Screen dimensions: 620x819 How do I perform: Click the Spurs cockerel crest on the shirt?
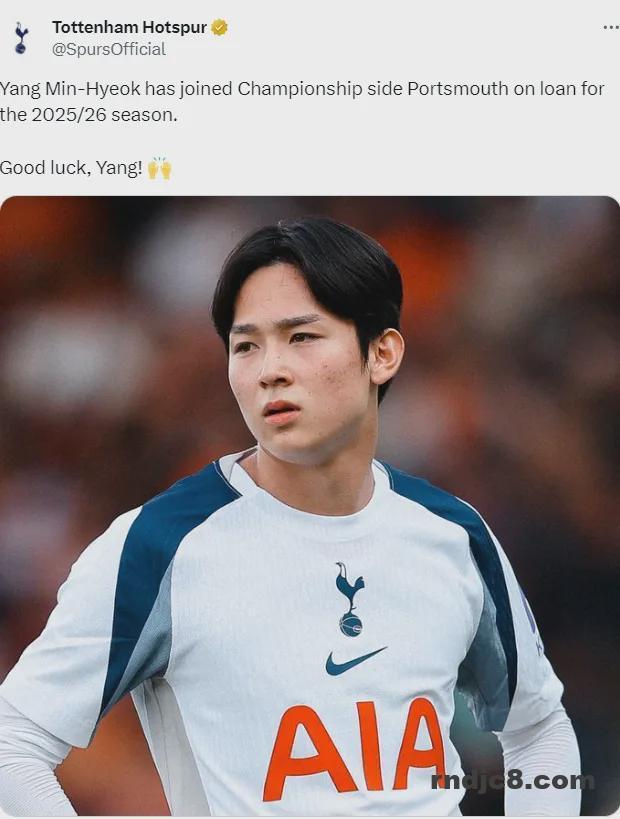click(x=350, y=599)
